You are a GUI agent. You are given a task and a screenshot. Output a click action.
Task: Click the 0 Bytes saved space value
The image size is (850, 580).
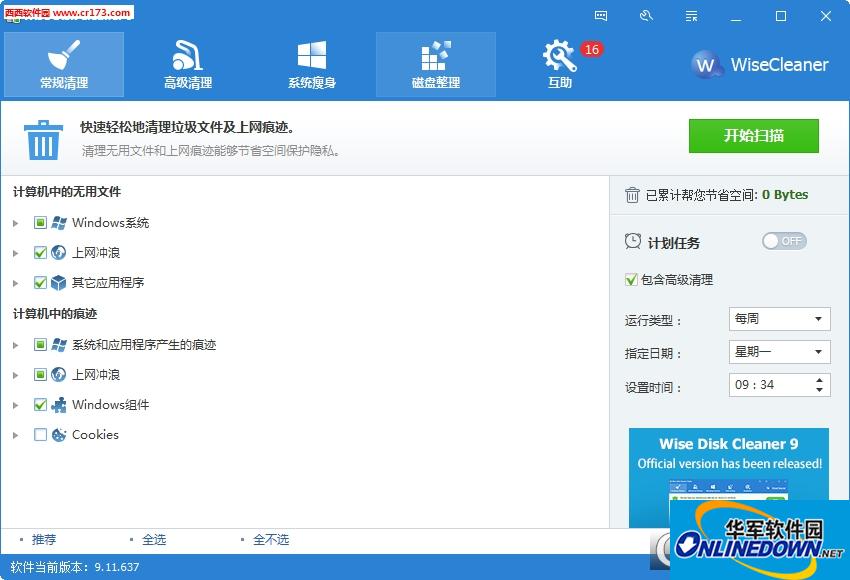tap(785, 195)
